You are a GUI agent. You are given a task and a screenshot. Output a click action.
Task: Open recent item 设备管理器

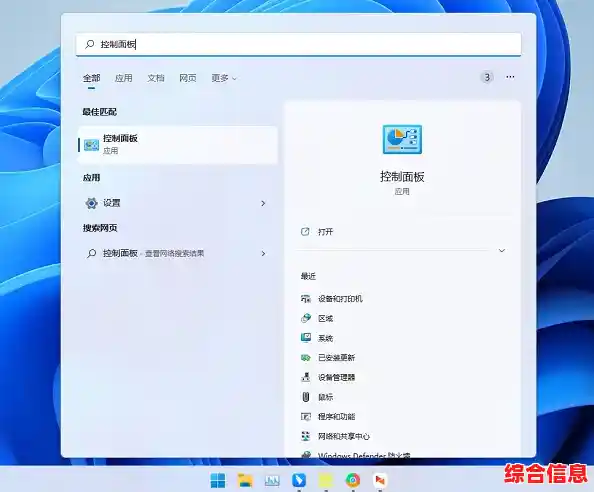[x=336, y=377]
